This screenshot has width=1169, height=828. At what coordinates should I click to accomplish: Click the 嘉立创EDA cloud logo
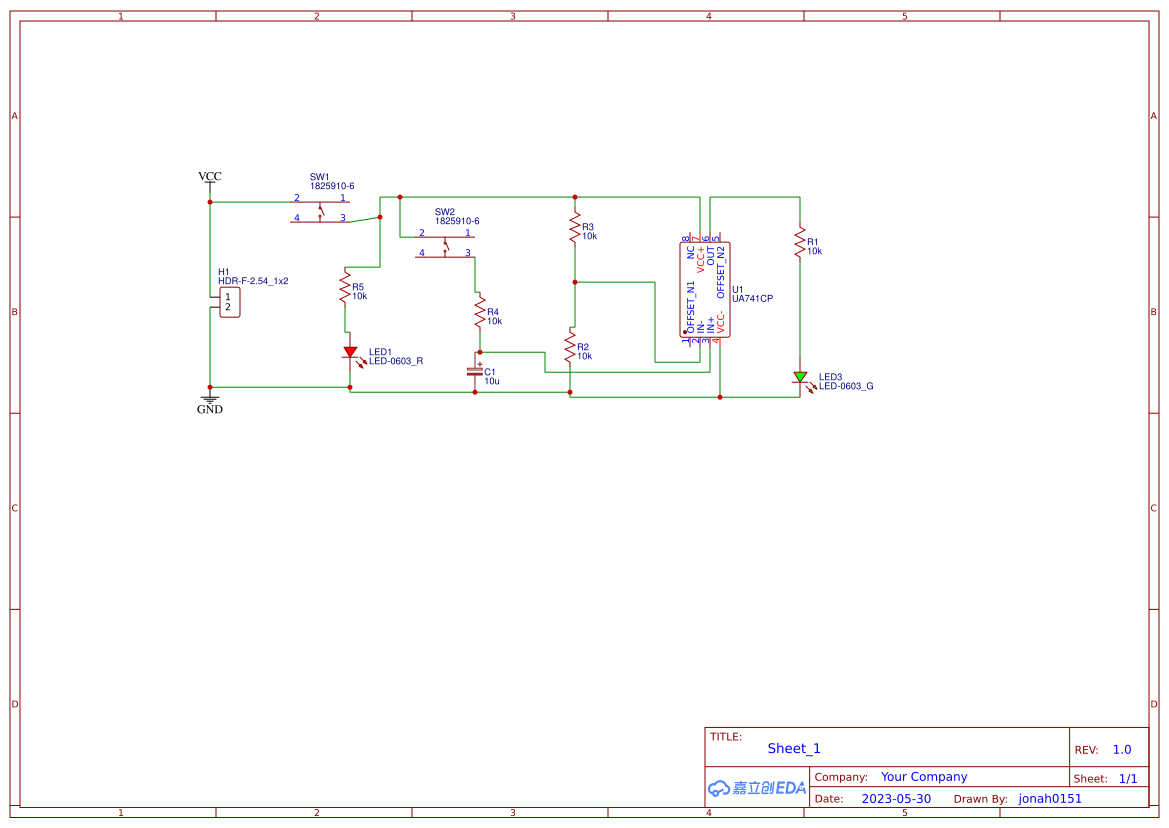pos(756,788)
